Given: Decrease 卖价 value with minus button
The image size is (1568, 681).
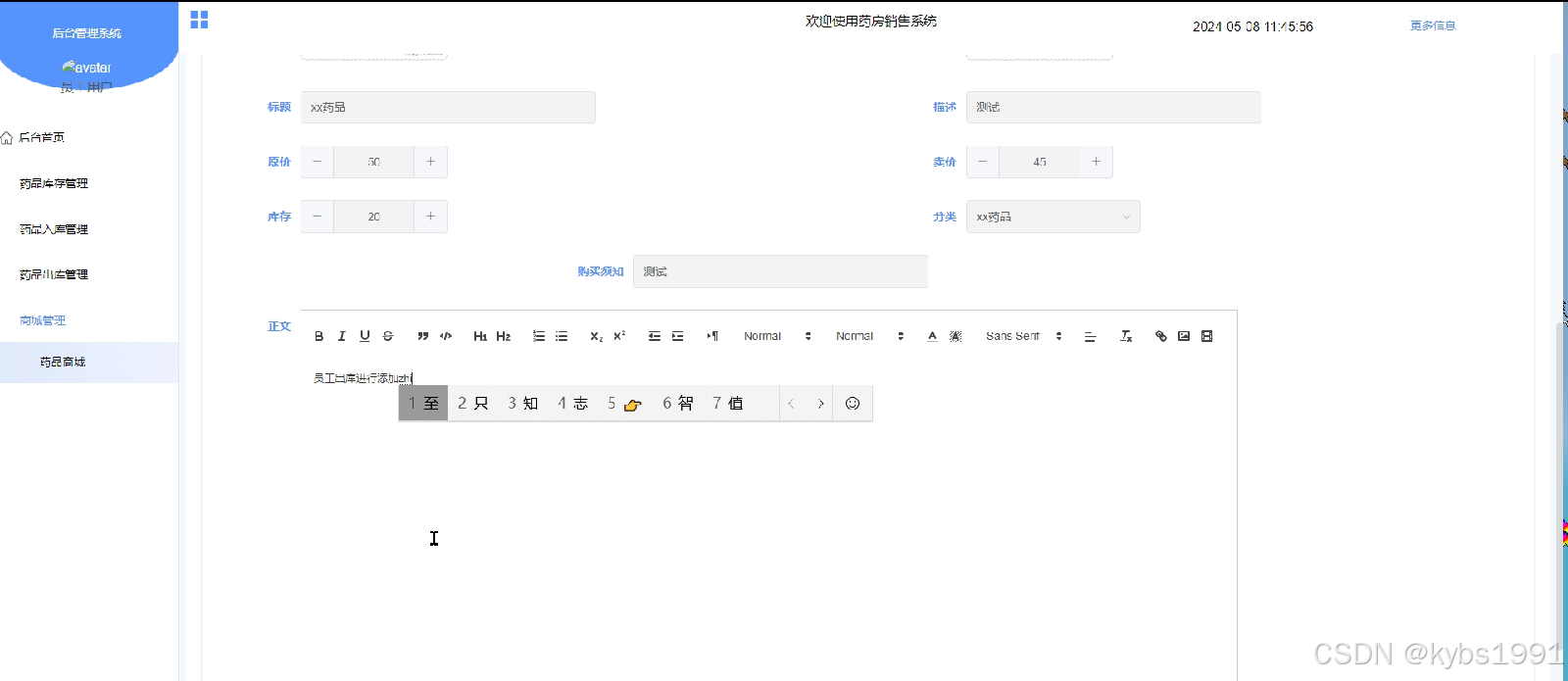Looking at the screenshot, I should [983, 162].
